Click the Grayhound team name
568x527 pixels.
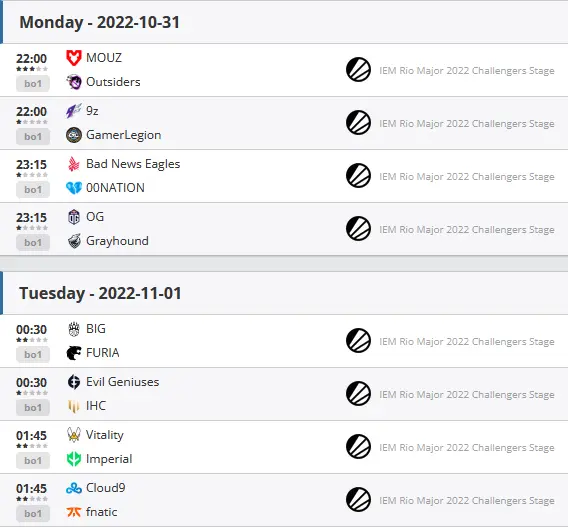[x=117, y=241]
